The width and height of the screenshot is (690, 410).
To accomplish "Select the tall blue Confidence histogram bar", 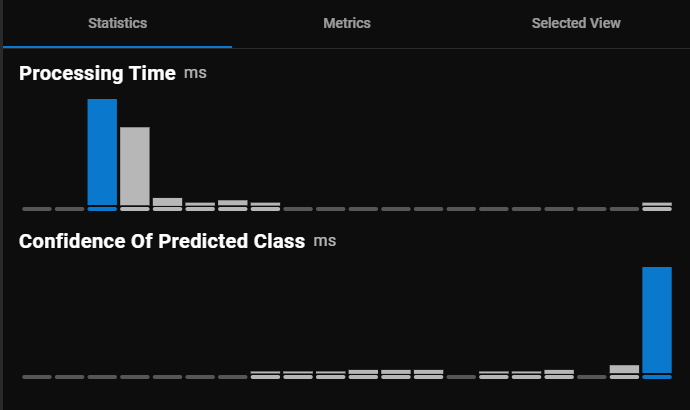I will [657, 320].
